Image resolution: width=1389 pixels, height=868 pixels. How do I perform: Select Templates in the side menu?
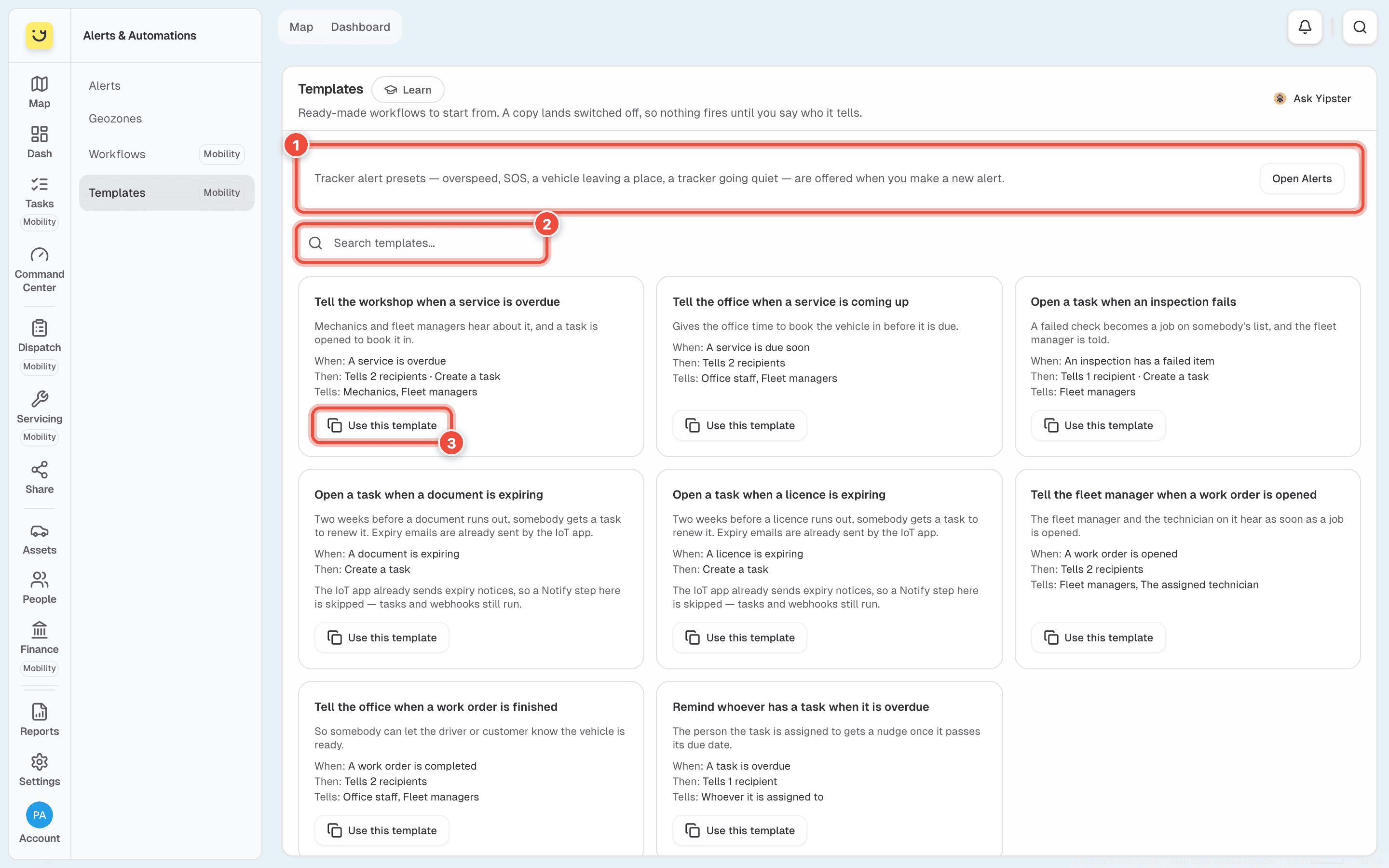(166, 192)
